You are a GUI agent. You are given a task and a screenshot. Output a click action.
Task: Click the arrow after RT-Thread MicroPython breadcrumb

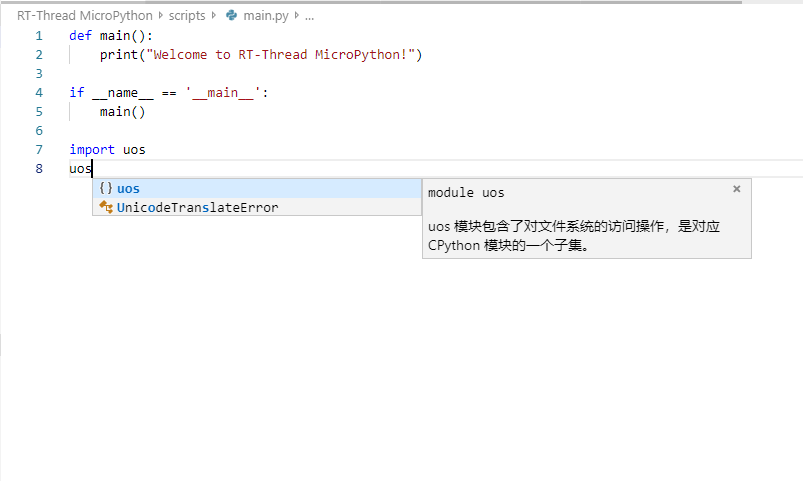tap(161, 16)
